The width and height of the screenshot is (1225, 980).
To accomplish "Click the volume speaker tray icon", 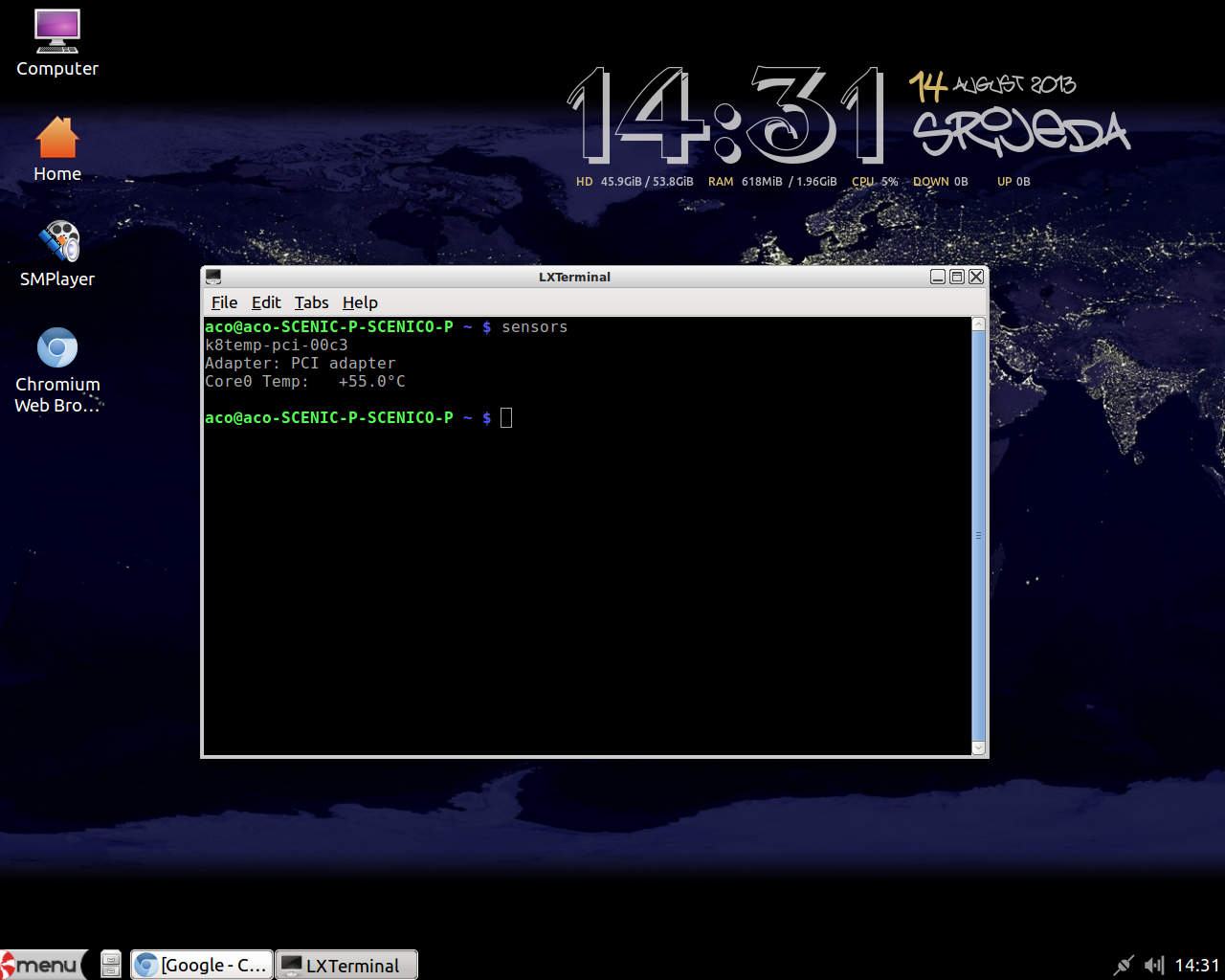I will click(x=1154, y=965).
